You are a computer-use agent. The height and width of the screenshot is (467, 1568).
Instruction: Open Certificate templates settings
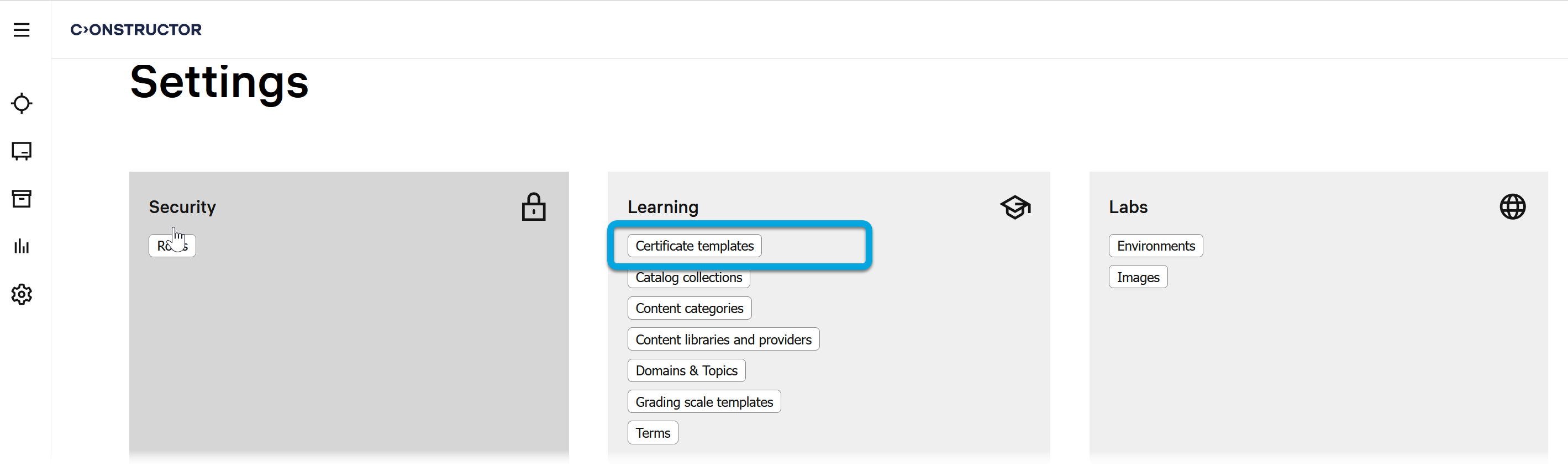694,246
